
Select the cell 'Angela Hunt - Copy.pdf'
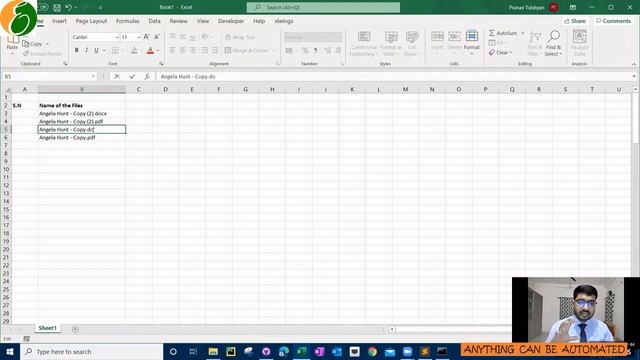click(x=81, y=138)
